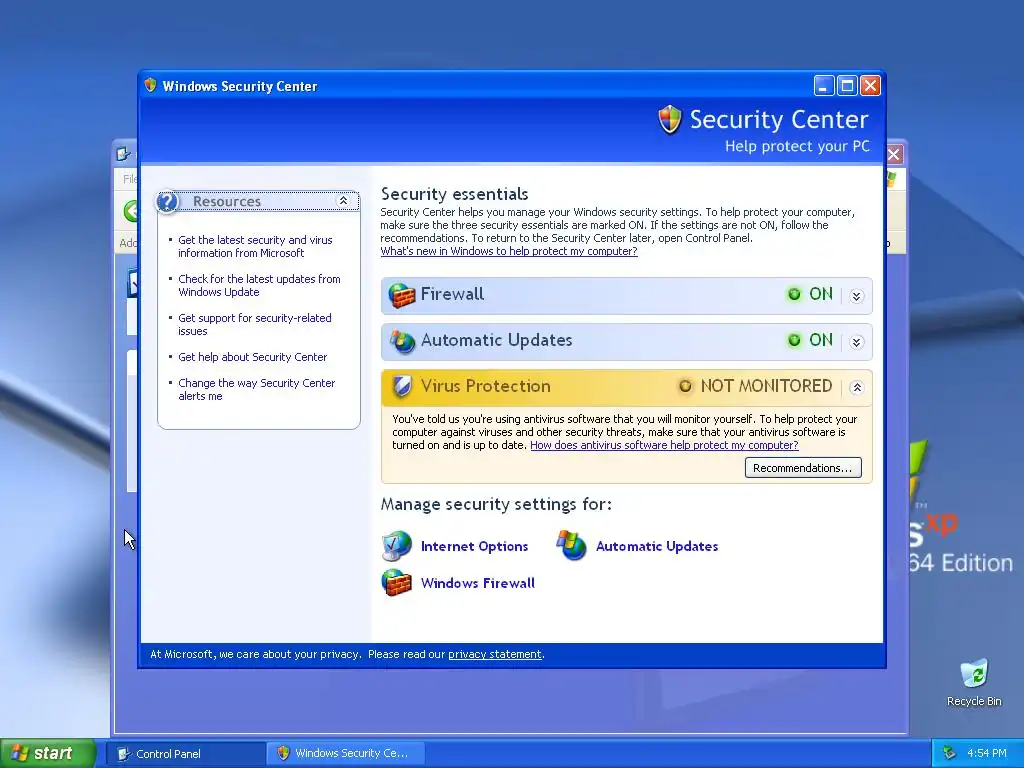1024x768 pixels.
Task: Open Check for latest updates from Windows Update
Action: 259,285
